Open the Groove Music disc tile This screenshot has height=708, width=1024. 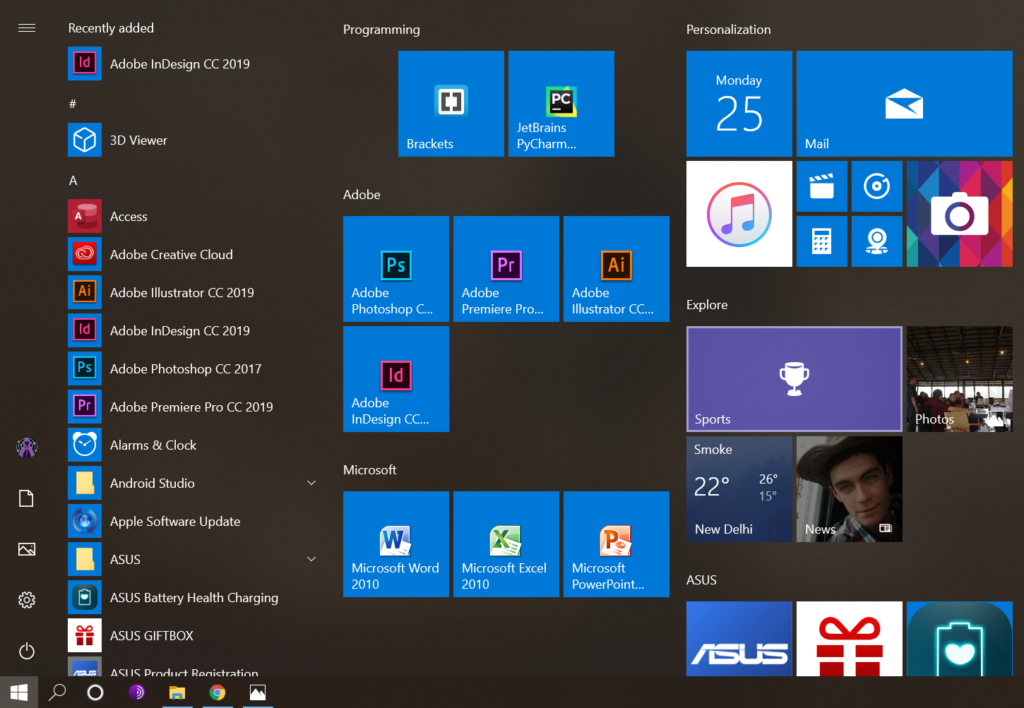tap(876, 186)
